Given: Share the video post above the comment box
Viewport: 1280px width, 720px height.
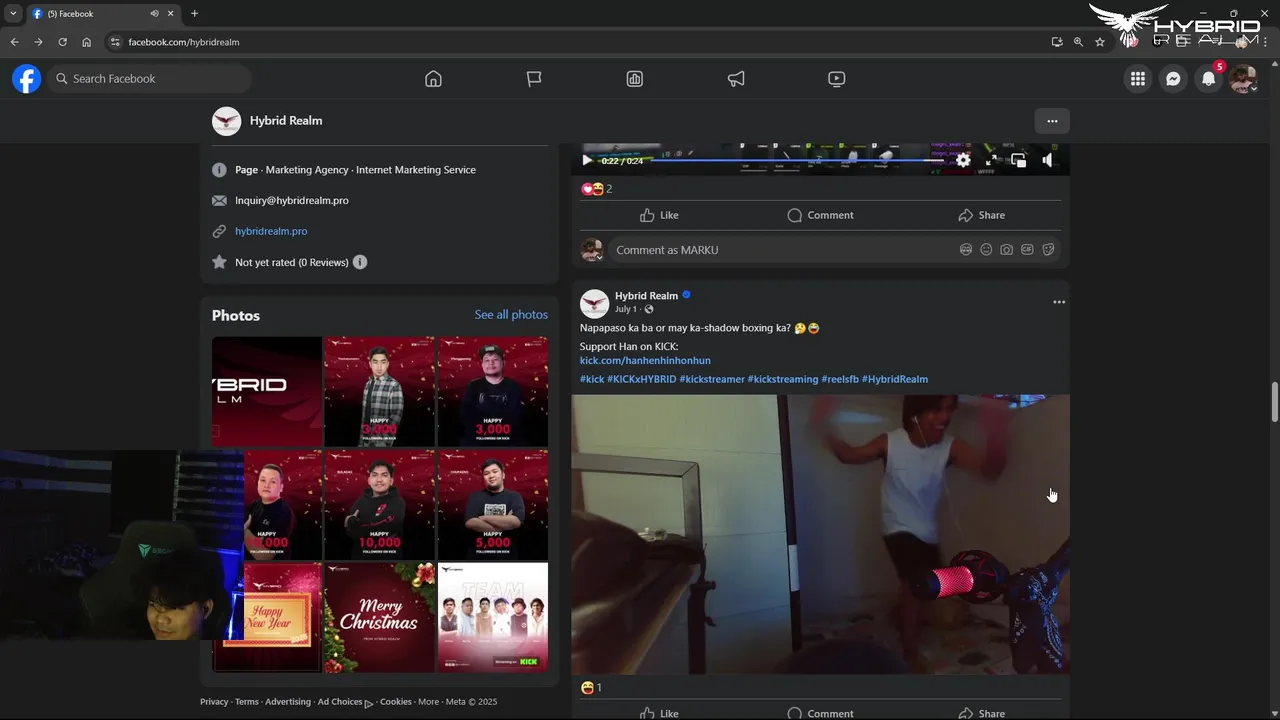Looking at the screenshot, I should coord(981,215).
